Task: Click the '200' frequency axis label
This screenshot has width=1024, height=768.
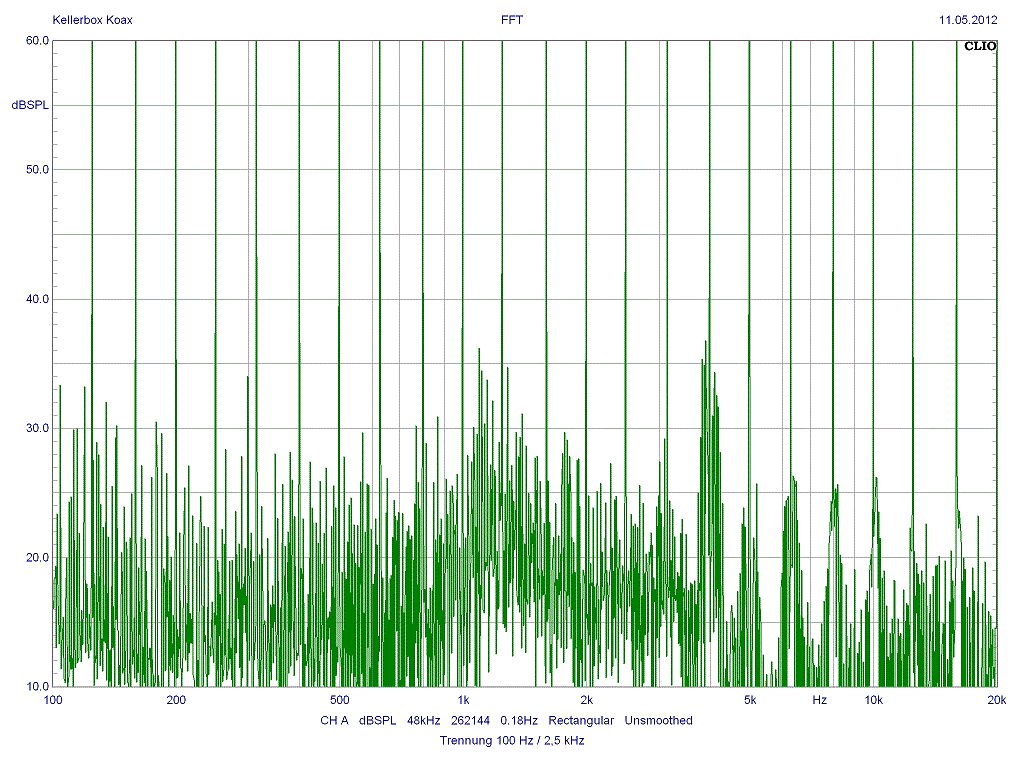Action: pos(176,701)
